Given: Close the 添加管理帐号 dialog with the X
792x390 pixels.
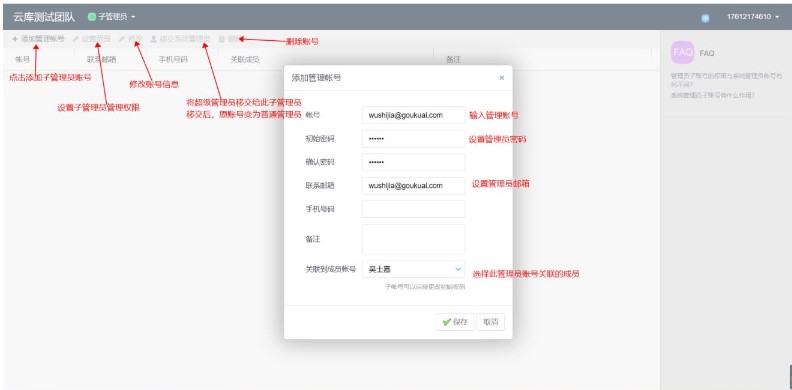Looking at the screenshot, I should click(x=502, y=78).
